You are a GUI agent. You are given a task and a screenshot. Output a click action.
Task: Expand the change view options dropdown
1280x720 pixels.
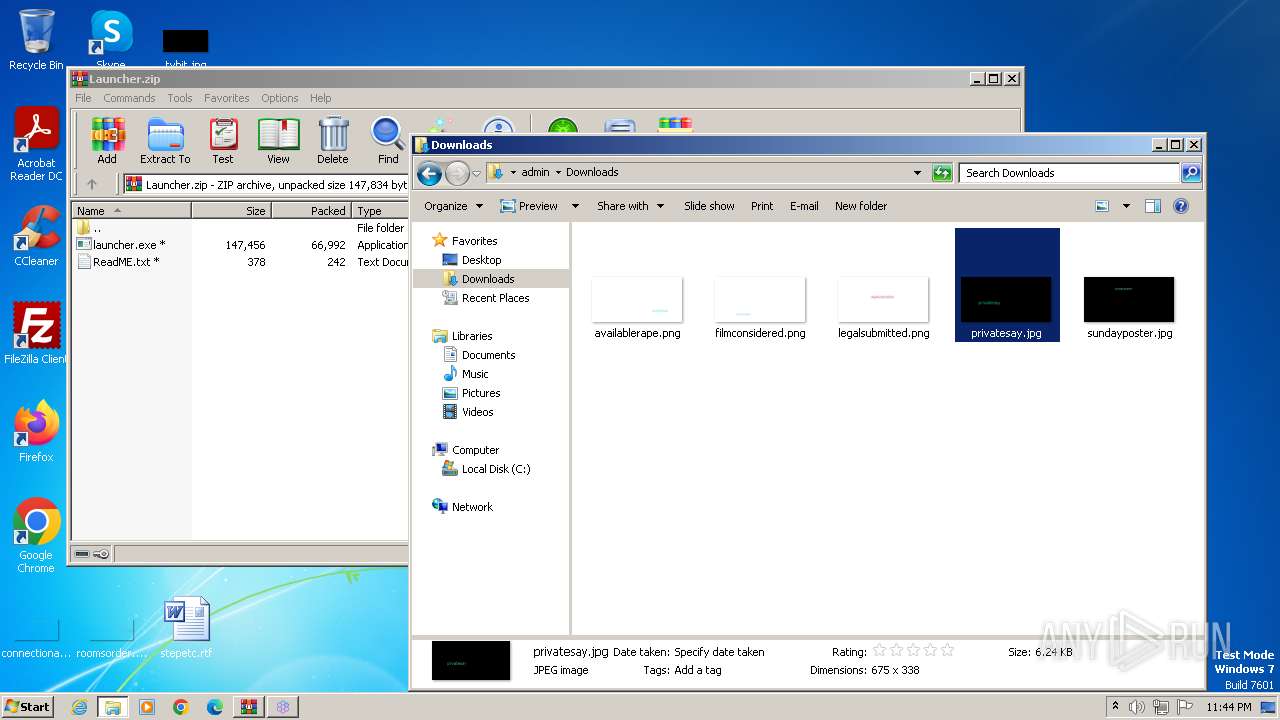1126,206
